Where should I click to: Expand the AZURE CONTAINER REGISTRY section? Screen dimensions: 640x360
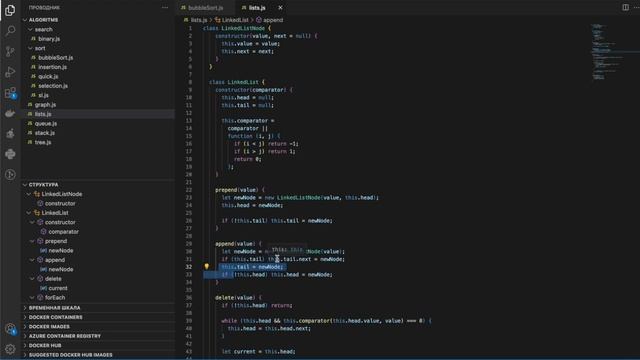pyautogui.click(x=98, y=336)
